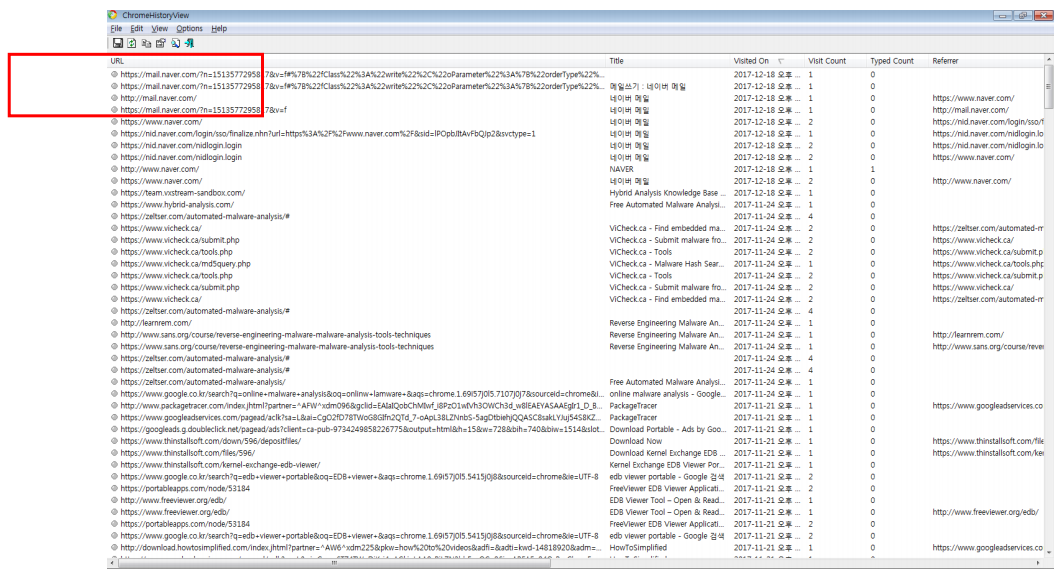Click the 'Download Now' title cell
Image resolution: width=1063 pixels, height=577 pixels.
coord(636,441)
